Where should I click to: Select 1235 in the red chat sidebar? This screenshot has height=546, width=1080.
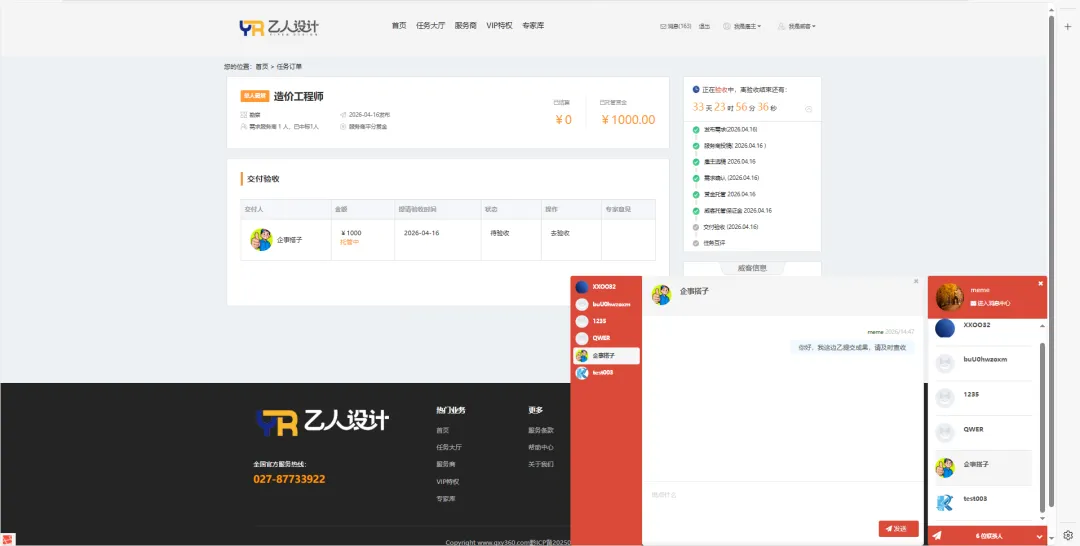[x=606, y=321]
